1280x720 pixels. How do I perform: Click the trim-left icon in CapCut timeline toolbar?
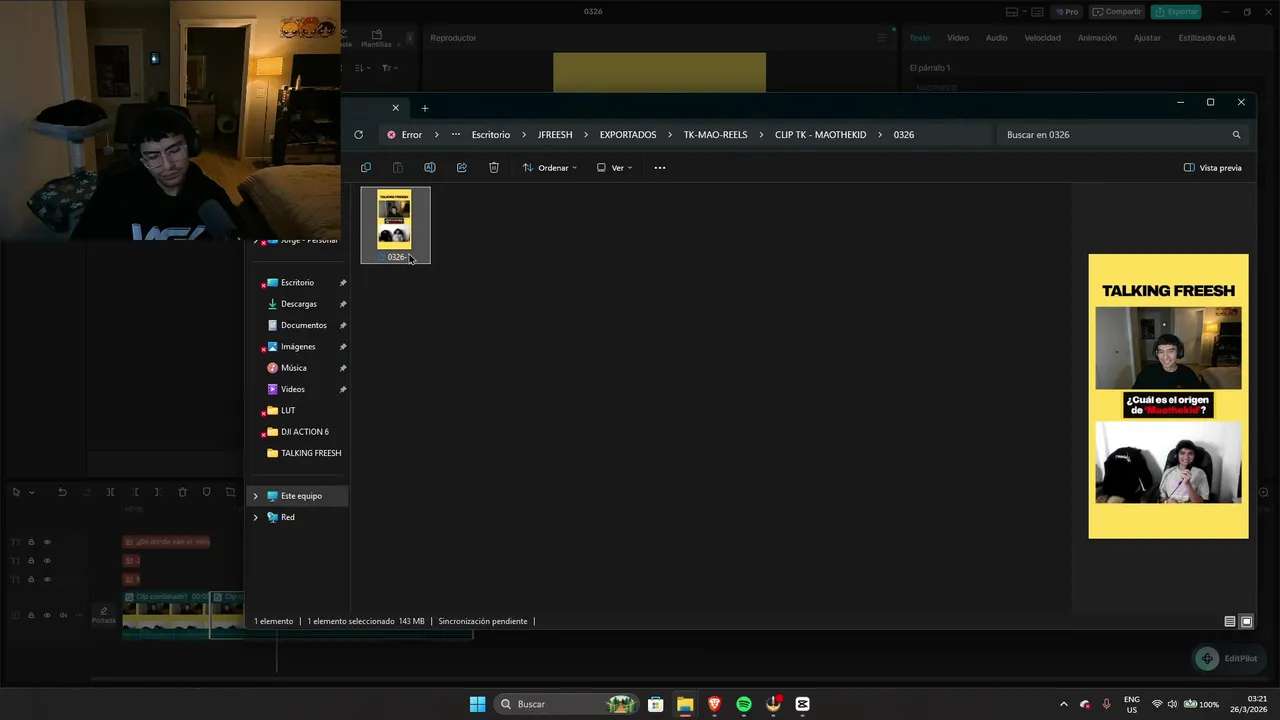coord(134,492)
